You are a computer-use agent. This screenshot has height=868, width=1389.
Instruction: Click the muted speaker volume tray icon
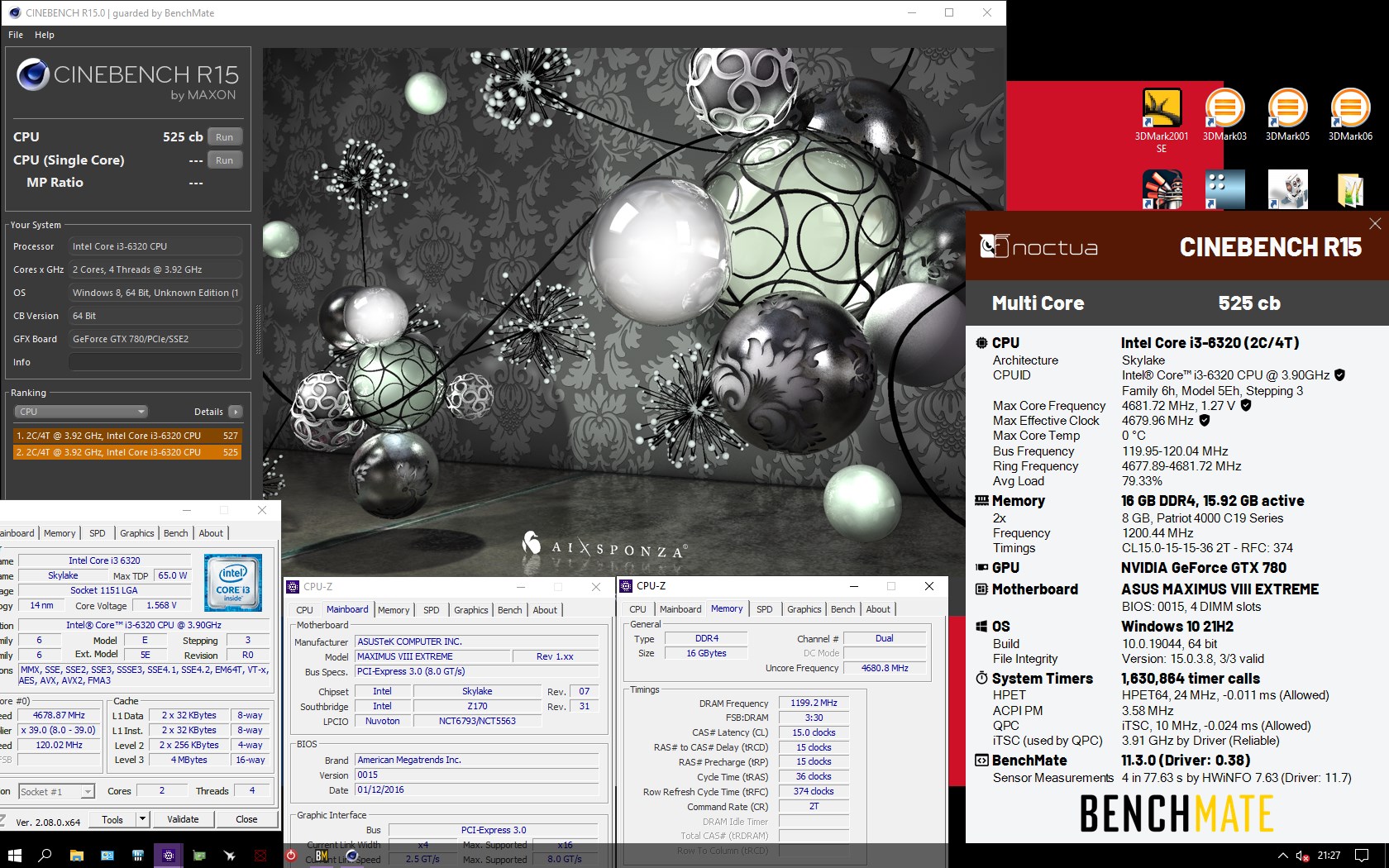click(x=1302, y=856)
